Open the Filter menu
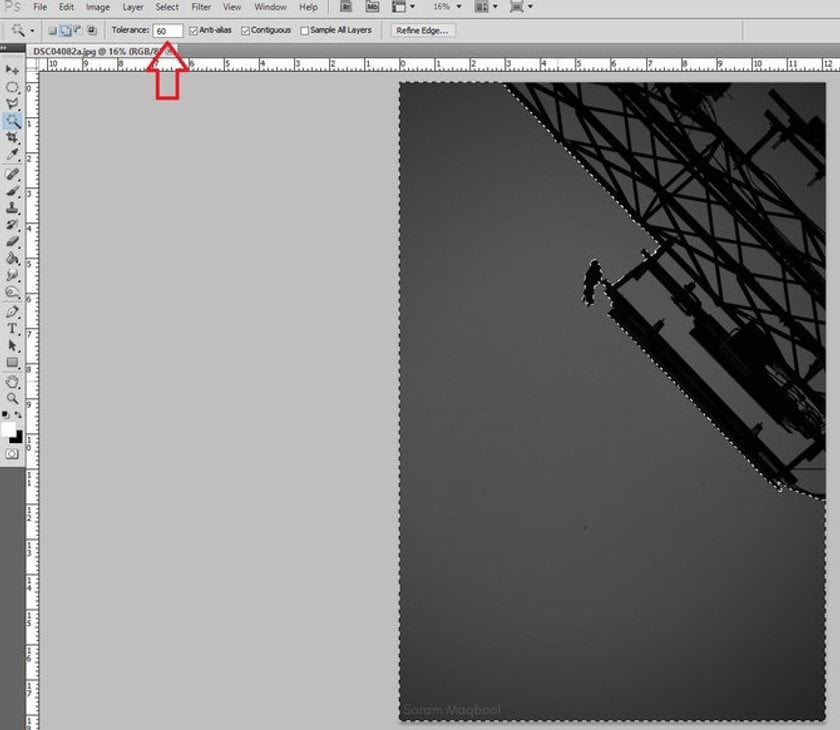 pos(201,7)
